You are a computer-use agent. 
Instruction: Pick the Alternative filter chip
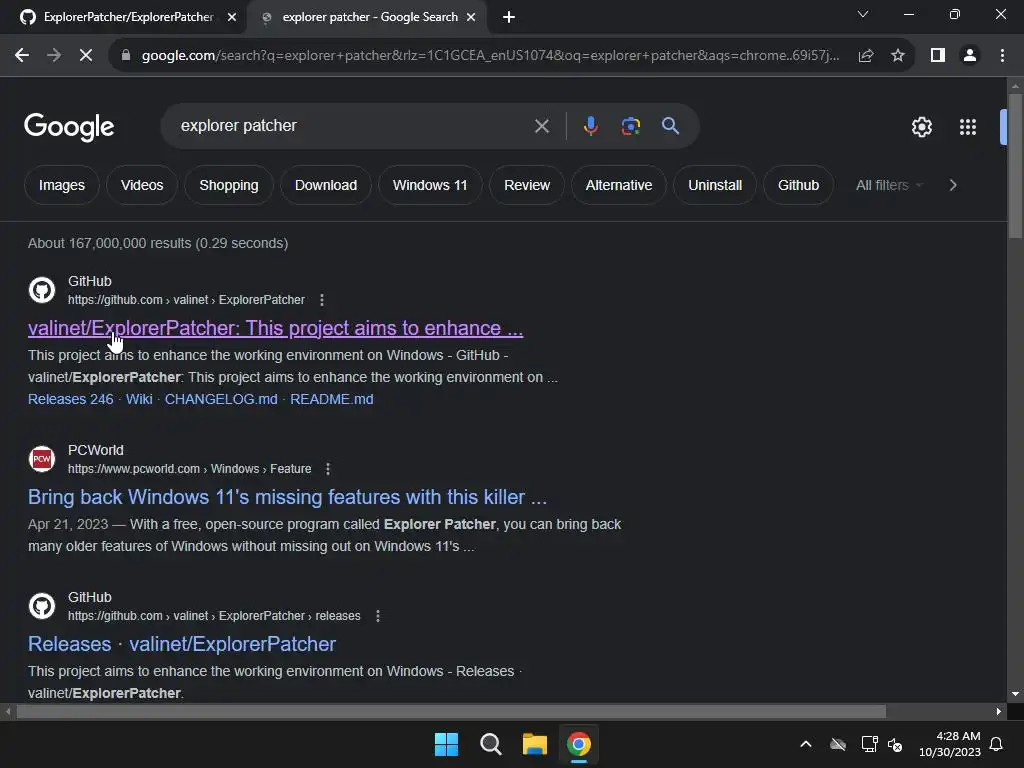(618, 185)
